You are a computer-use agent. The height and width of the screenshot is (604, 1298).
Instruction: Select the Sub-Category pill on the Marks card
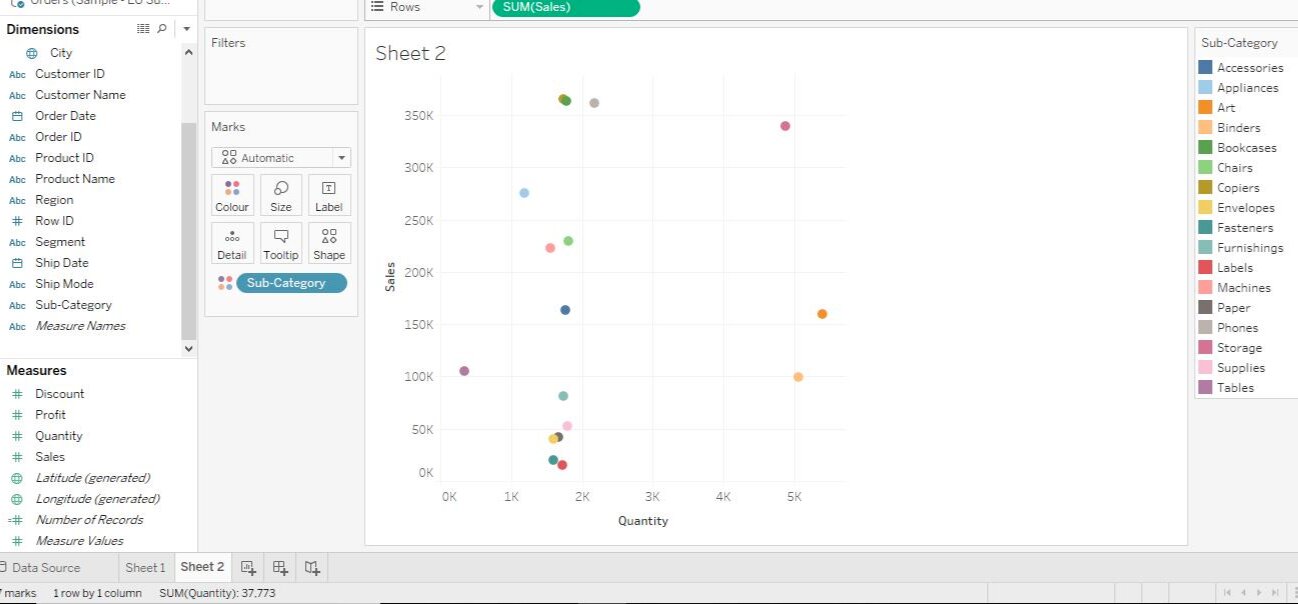coord(291,282)
